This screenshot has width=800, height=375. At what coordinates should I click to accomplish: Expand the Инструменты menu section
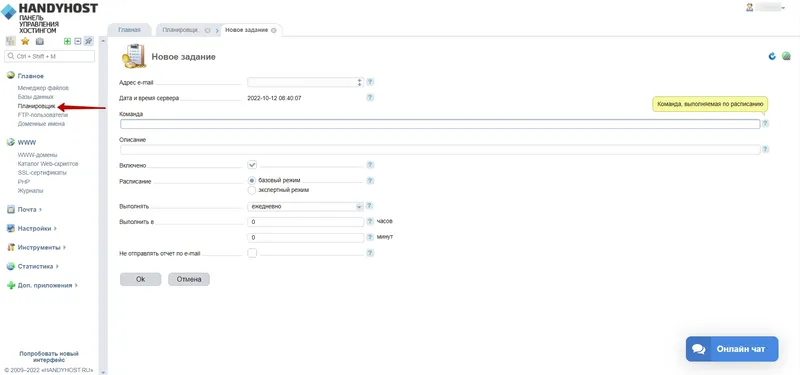pyautogui.click(x=42, y=247)
